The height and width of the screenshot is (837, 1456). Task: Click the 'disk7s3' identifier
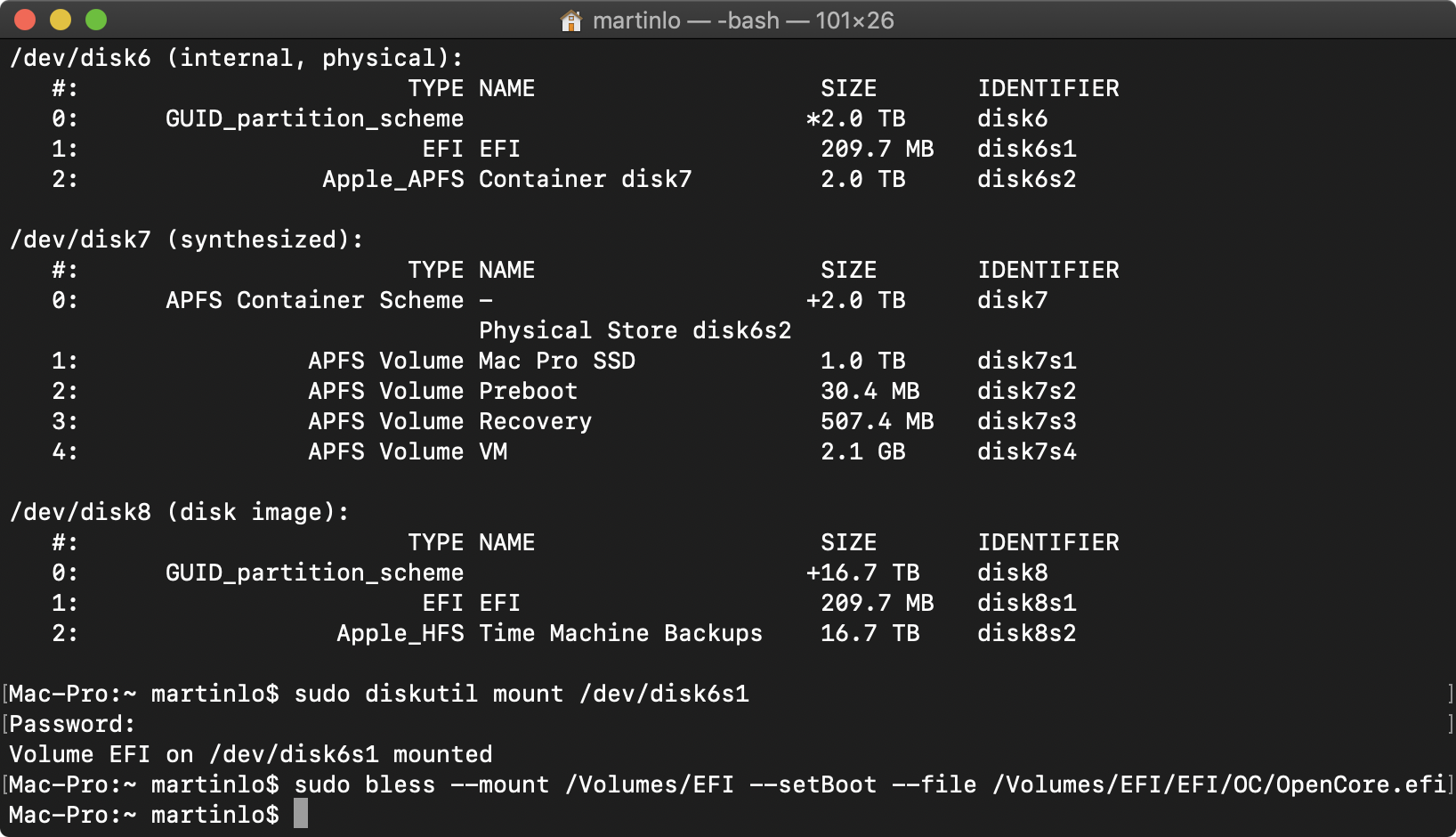pyautogui.click(x=1027, y=421)
